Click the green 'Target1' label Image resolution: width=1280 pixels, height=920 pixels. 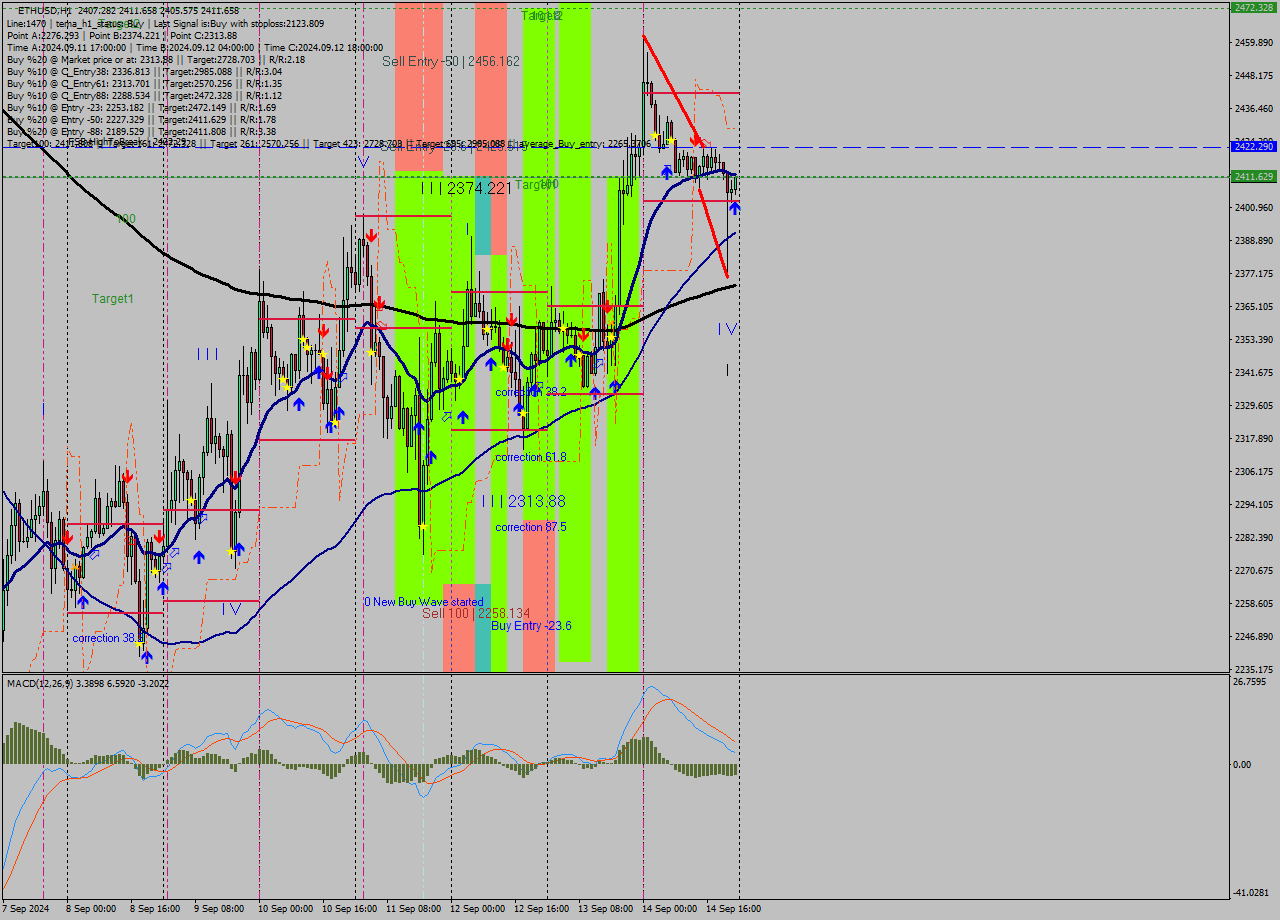(x=113, y=299)
